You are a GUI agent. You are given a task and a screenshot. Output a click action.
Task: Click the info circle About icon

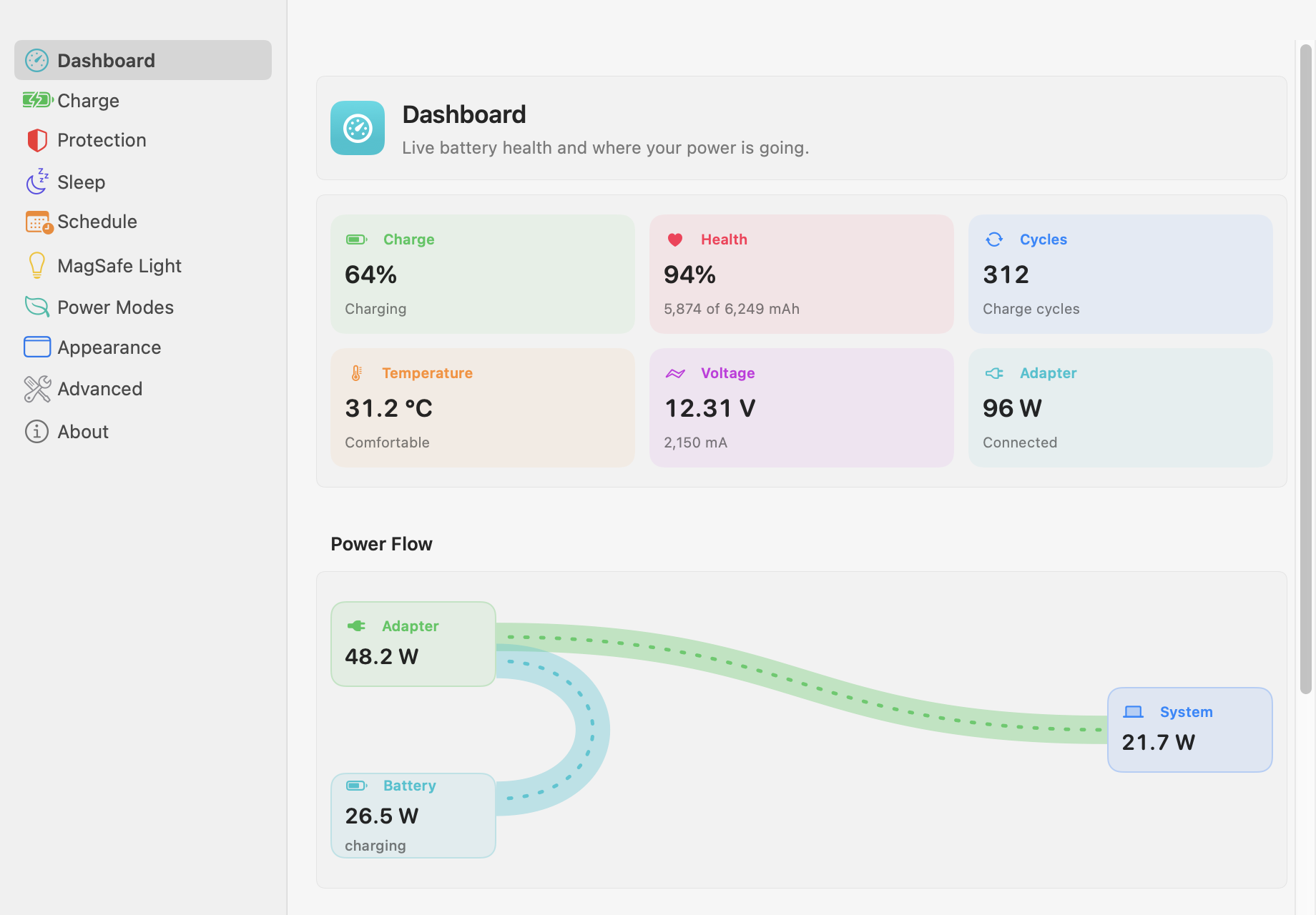36,431
